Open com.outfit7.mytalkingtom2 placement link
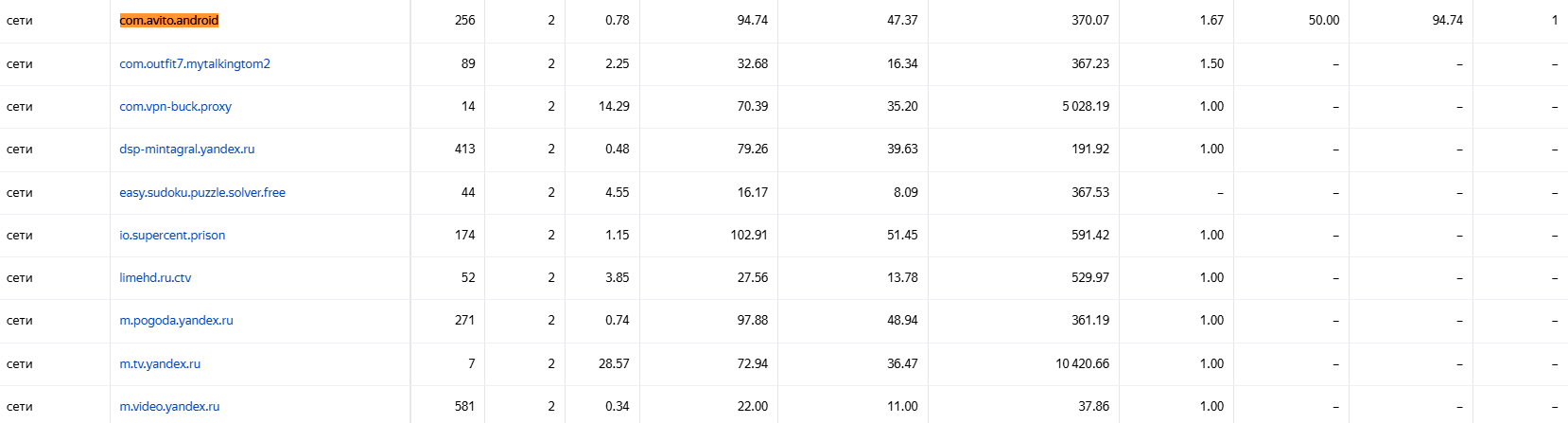Screen dimensions: 1568x423 195,63
